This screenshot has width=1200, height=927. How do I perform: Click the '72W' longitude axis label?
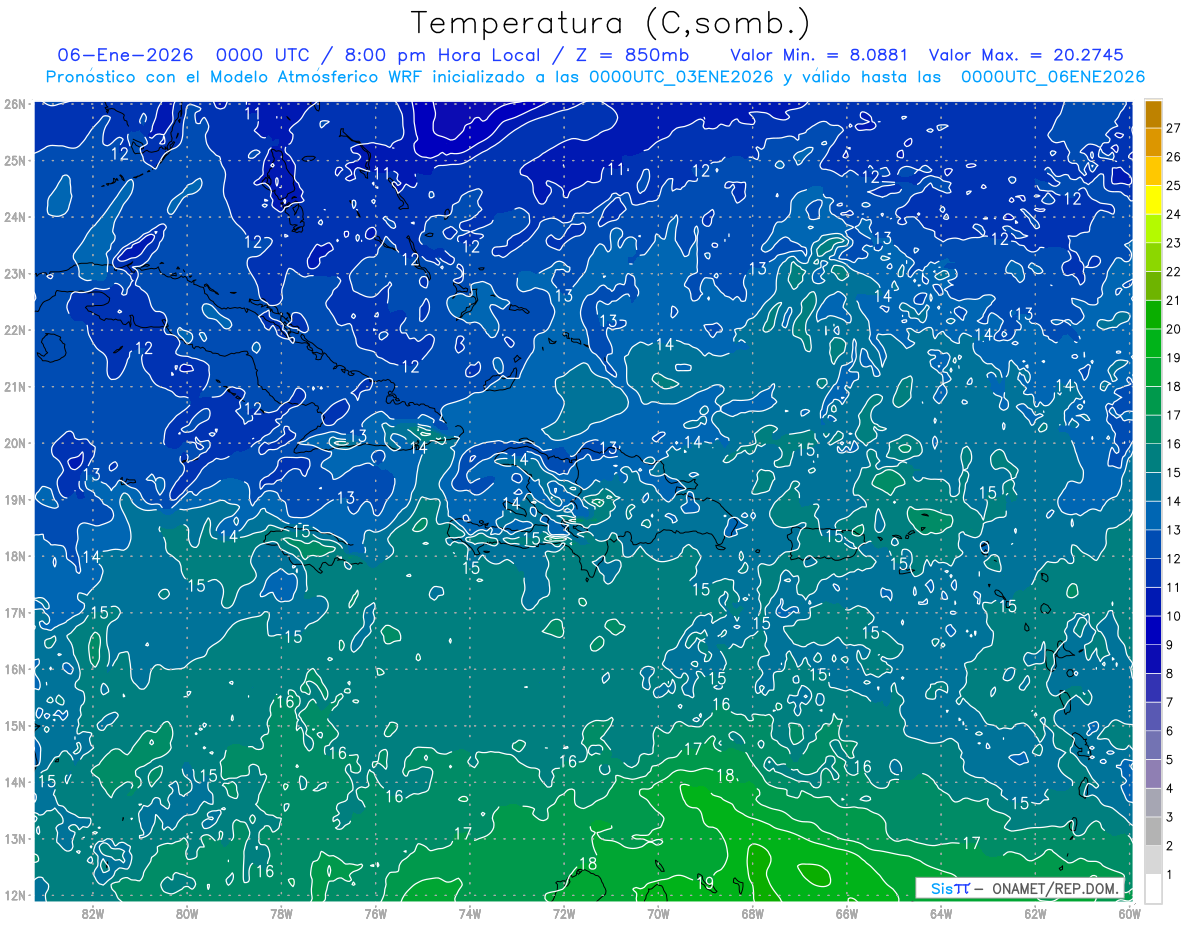tap(564, 912)
